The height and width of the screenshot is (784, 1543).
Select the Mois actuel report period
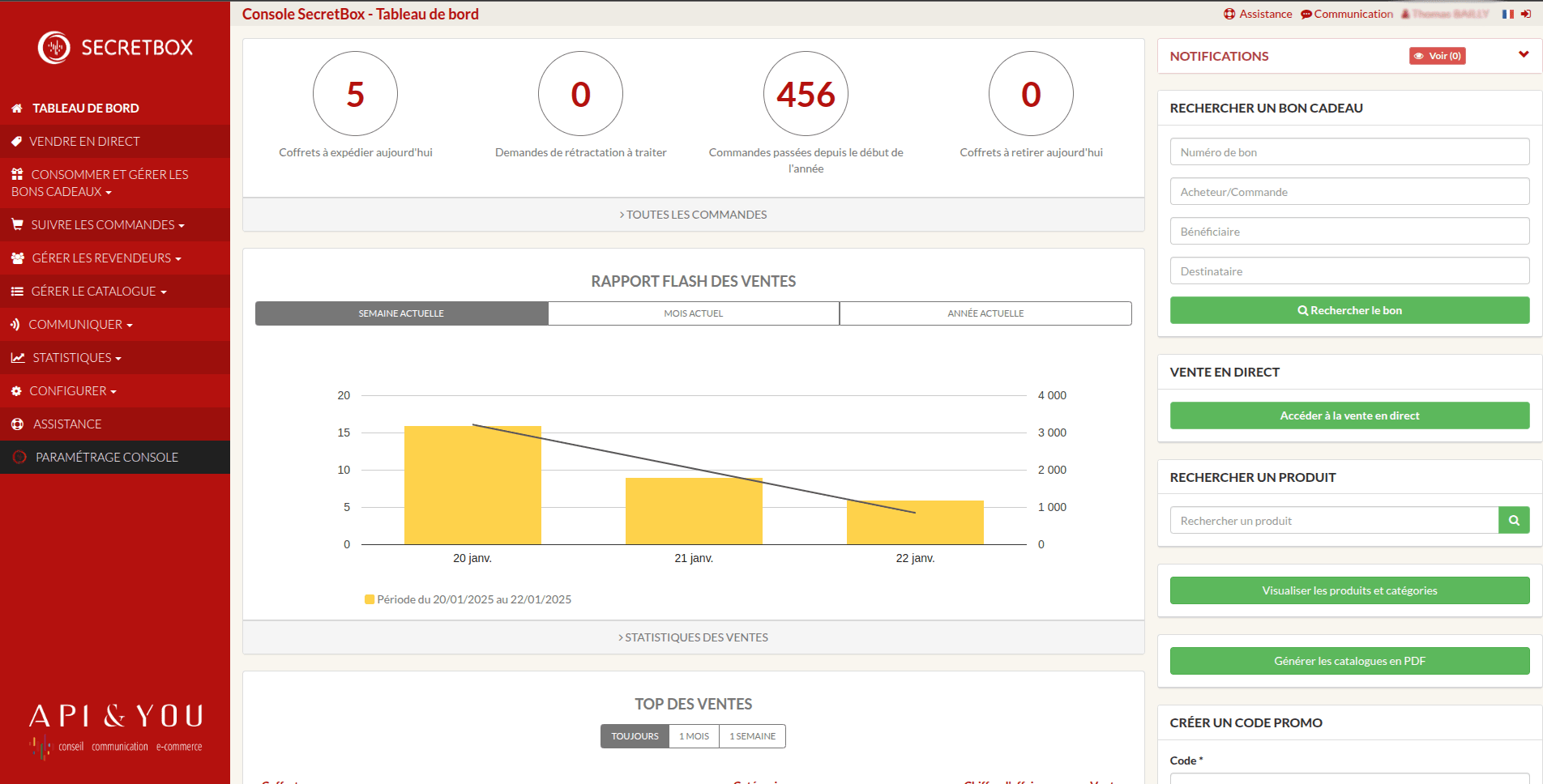pos(693,313)
